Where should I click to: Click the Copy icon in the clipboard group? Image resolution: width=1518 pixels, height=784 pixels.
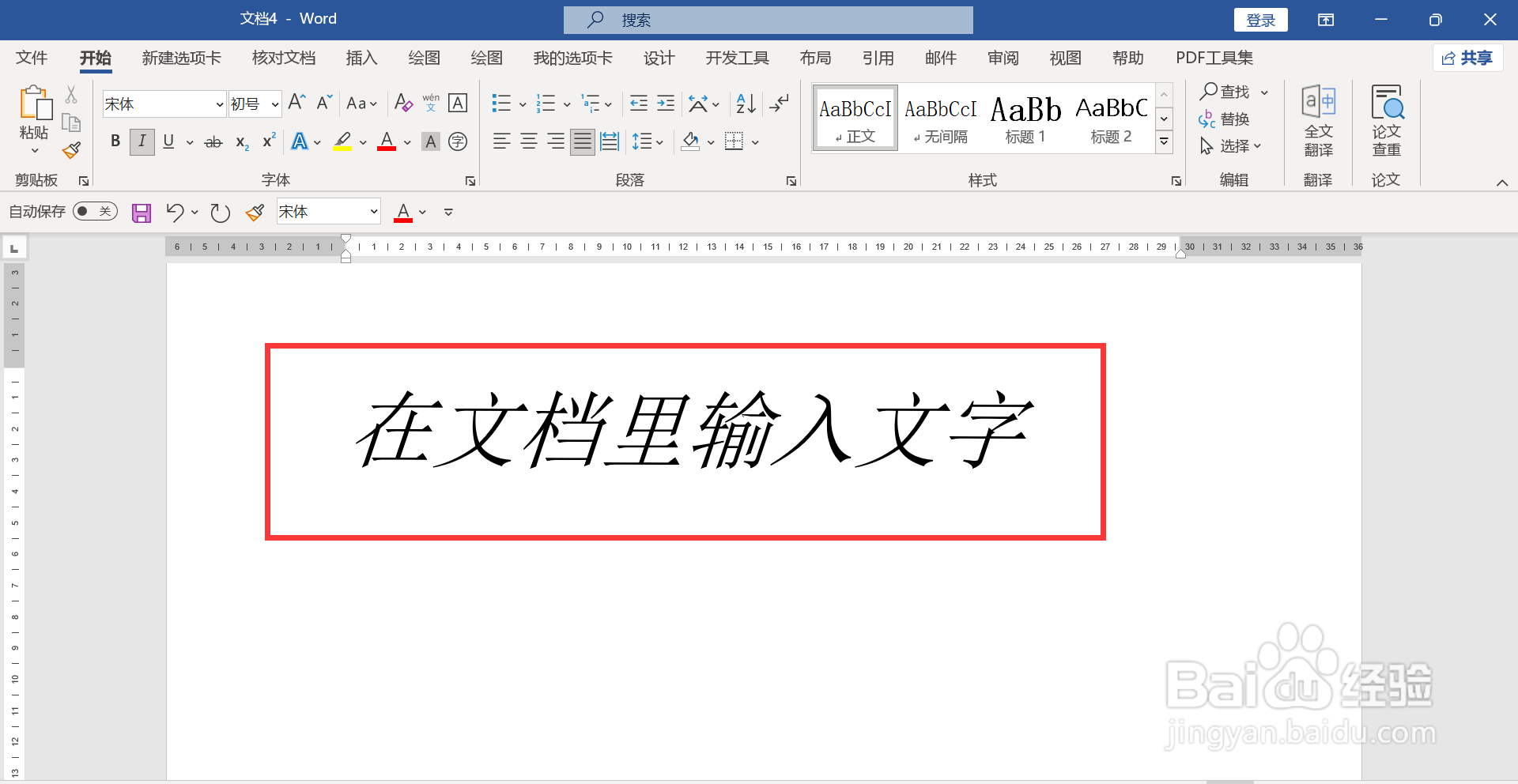click(70, 122)
